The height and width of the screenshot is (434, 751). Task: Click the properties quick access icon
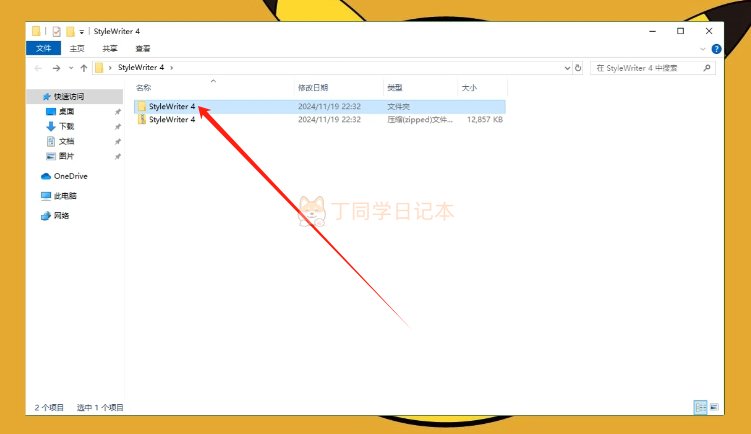[x=57, y=32]
